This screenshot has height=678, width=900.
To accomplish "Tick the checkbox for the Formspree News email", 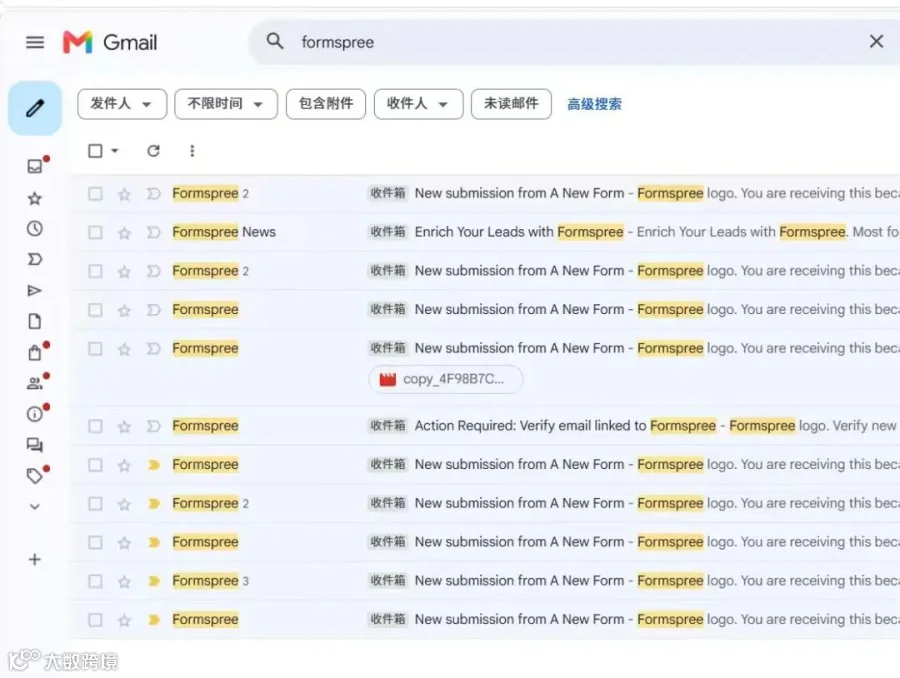I will coord(95,233).
